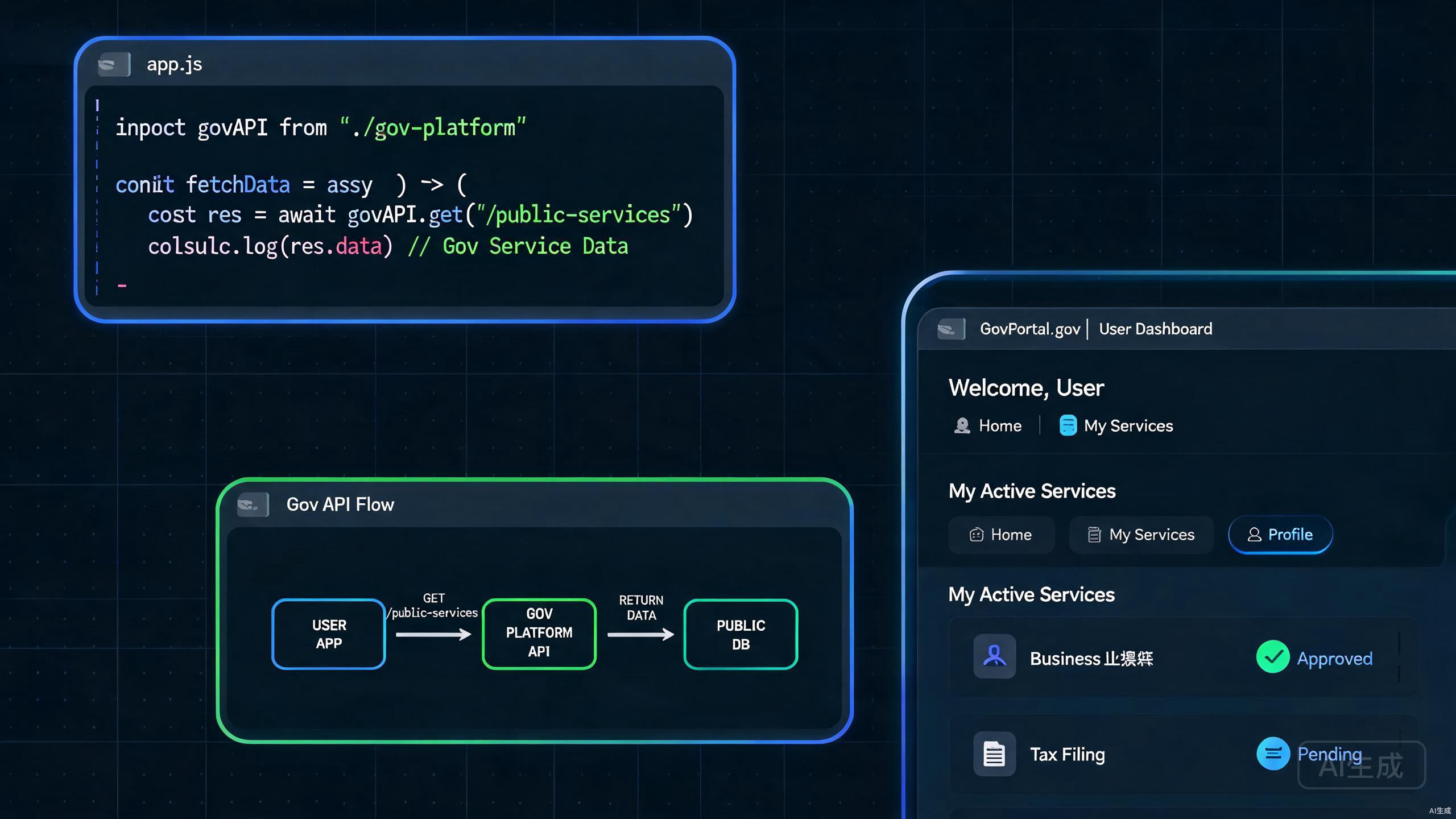
Task: Click the Gov API Flow panel icon
Action: click(x=253, y=504)
